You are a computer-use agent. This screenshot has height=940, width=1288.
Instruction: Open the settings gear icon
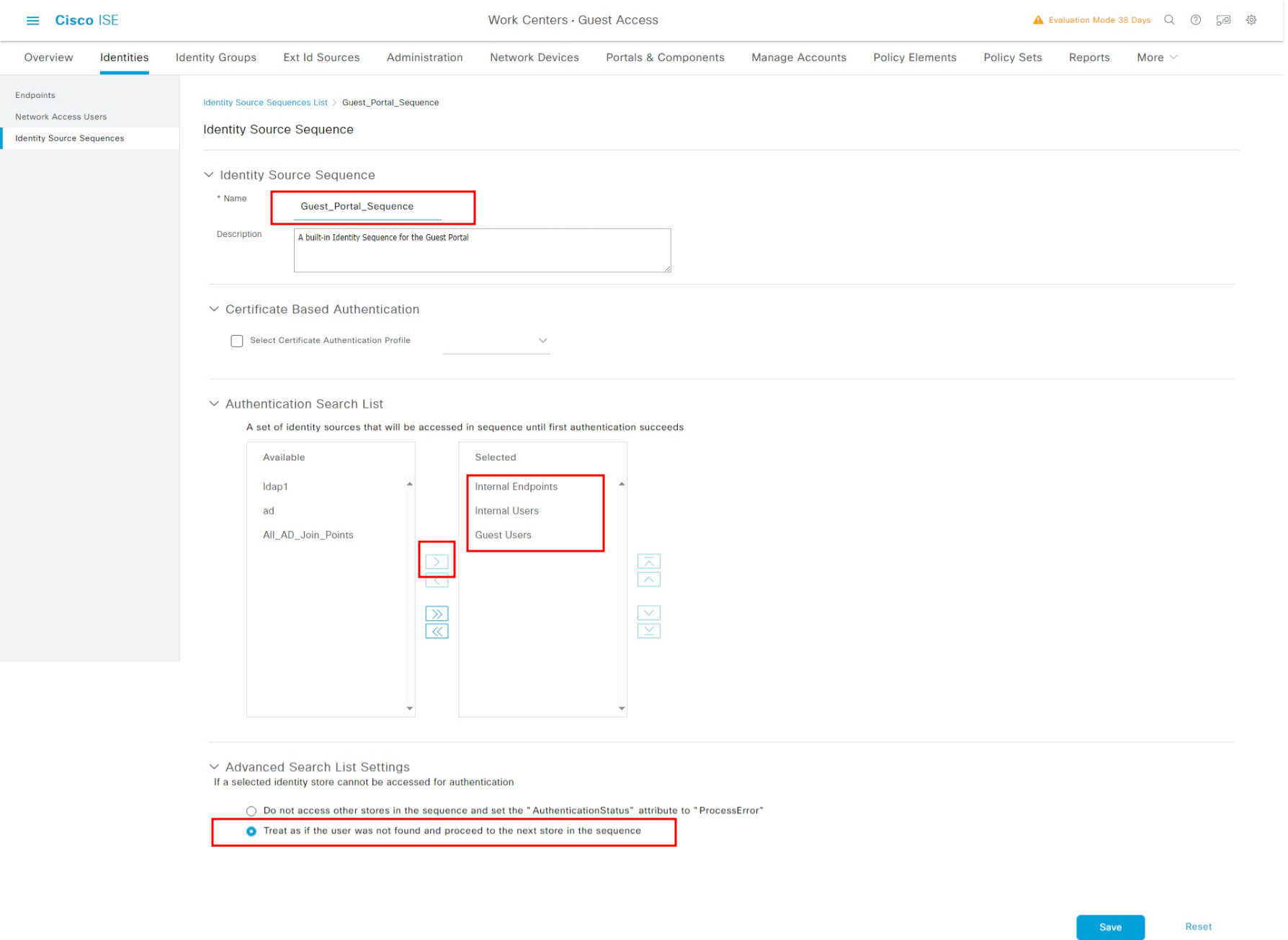1252,20
